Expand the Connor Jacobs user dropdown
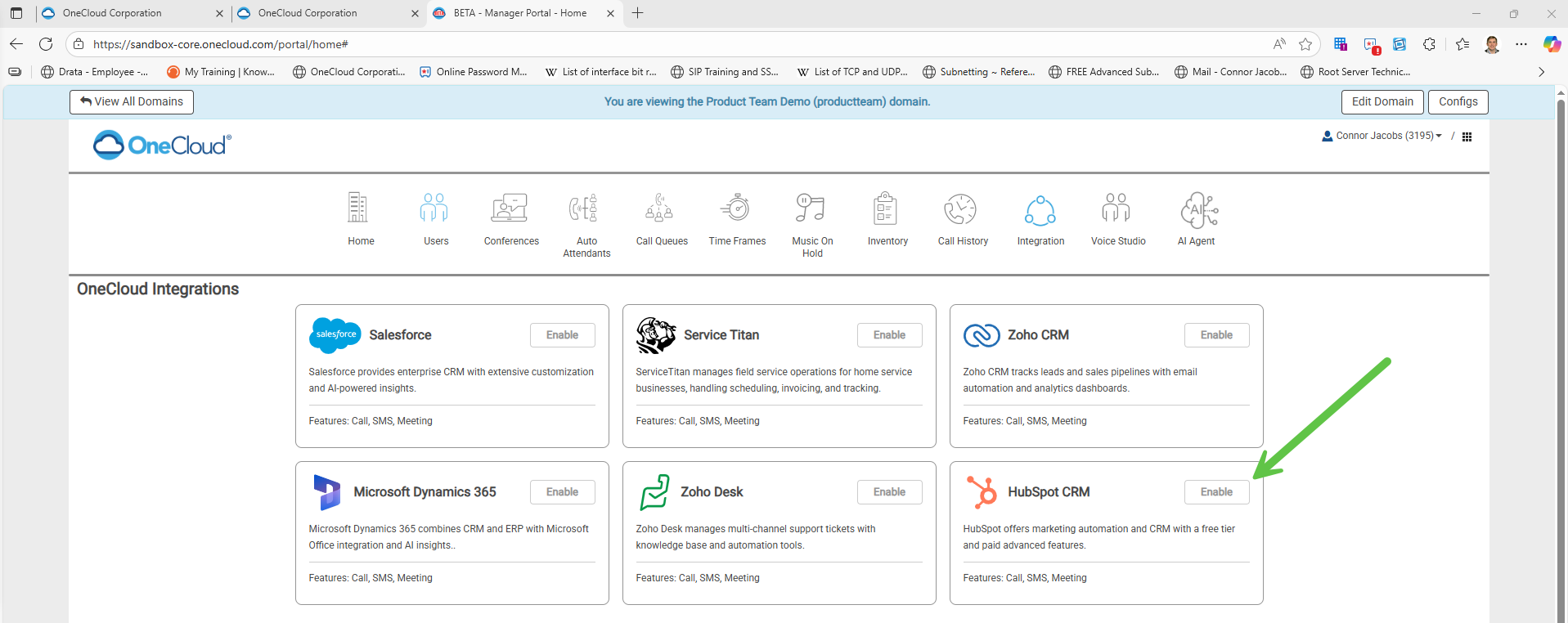Image resolution: width=1568 pixels, height=623 pixels. click(1383, 136)
